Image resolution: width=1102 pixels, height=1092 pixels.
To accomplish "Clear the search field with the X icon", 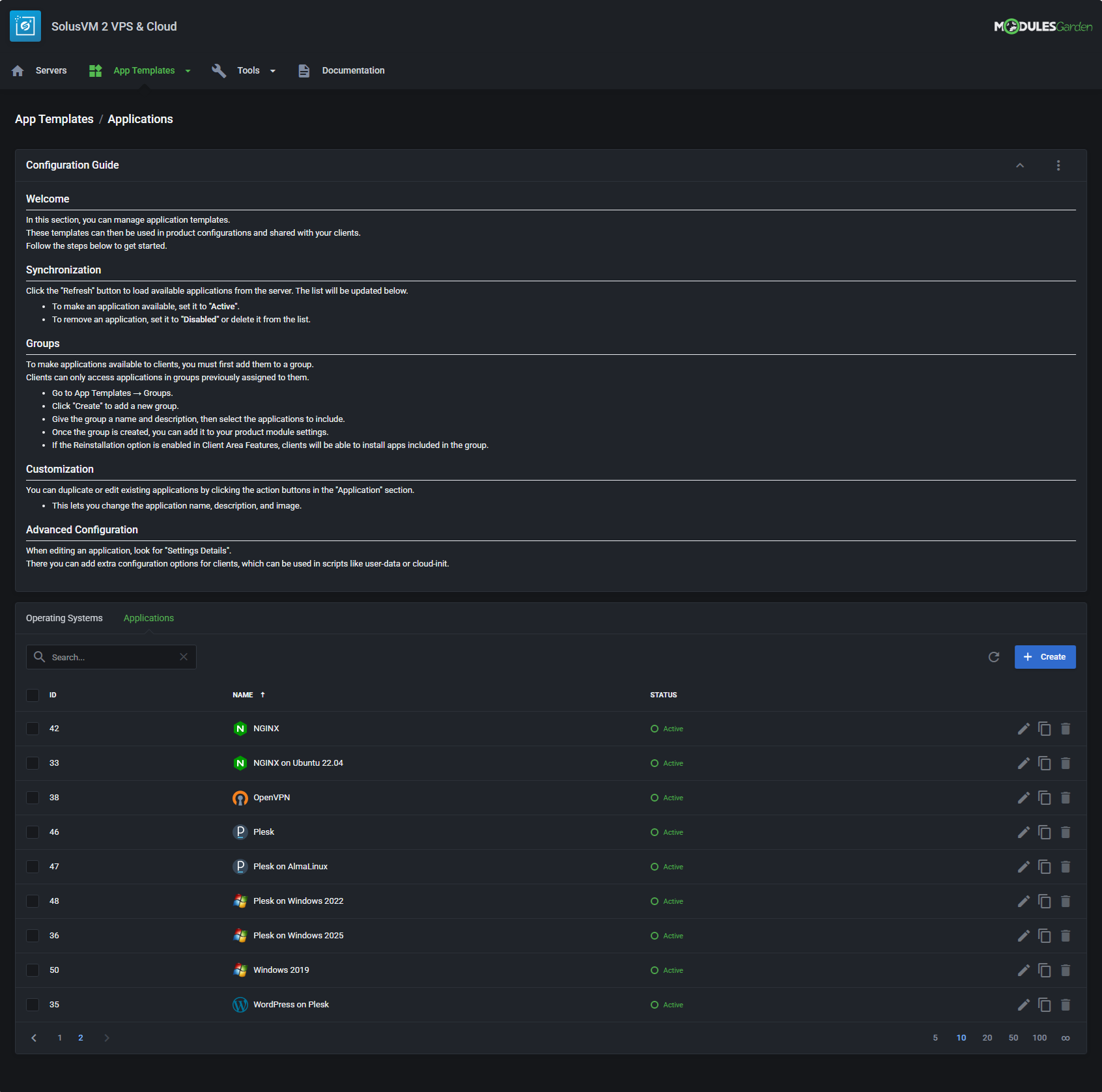I will tap(184, 657).
